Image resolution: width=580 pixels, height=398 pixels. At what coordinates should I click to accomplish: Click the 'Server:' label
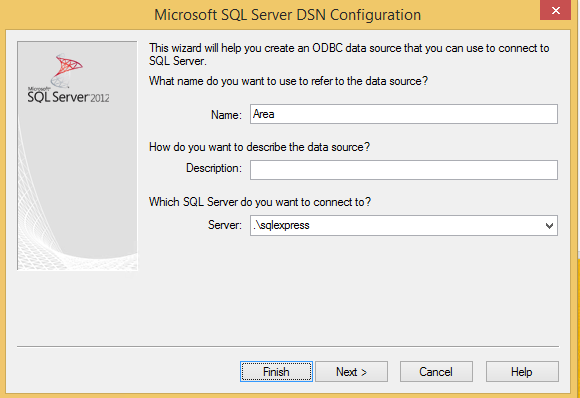pyautogui.click(x=225, y=225)
